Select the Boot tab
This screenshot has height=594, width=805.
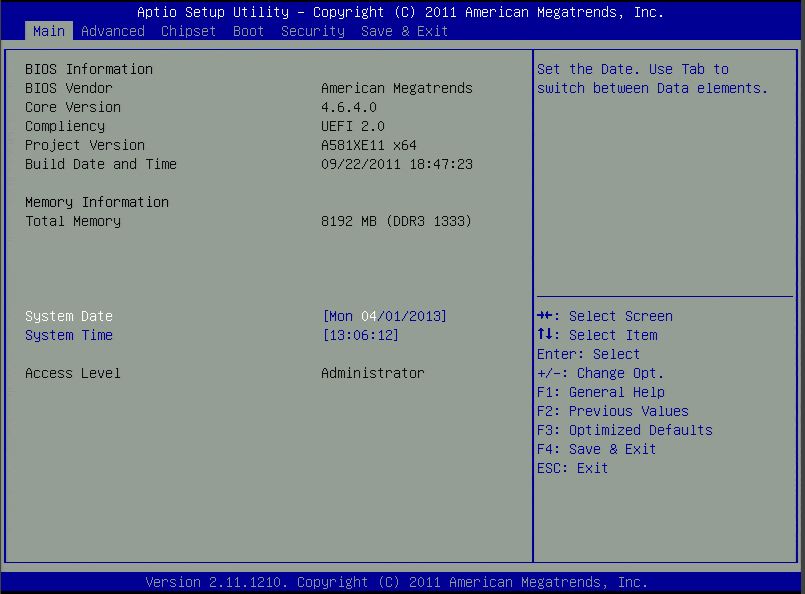[x=248, y=31]
